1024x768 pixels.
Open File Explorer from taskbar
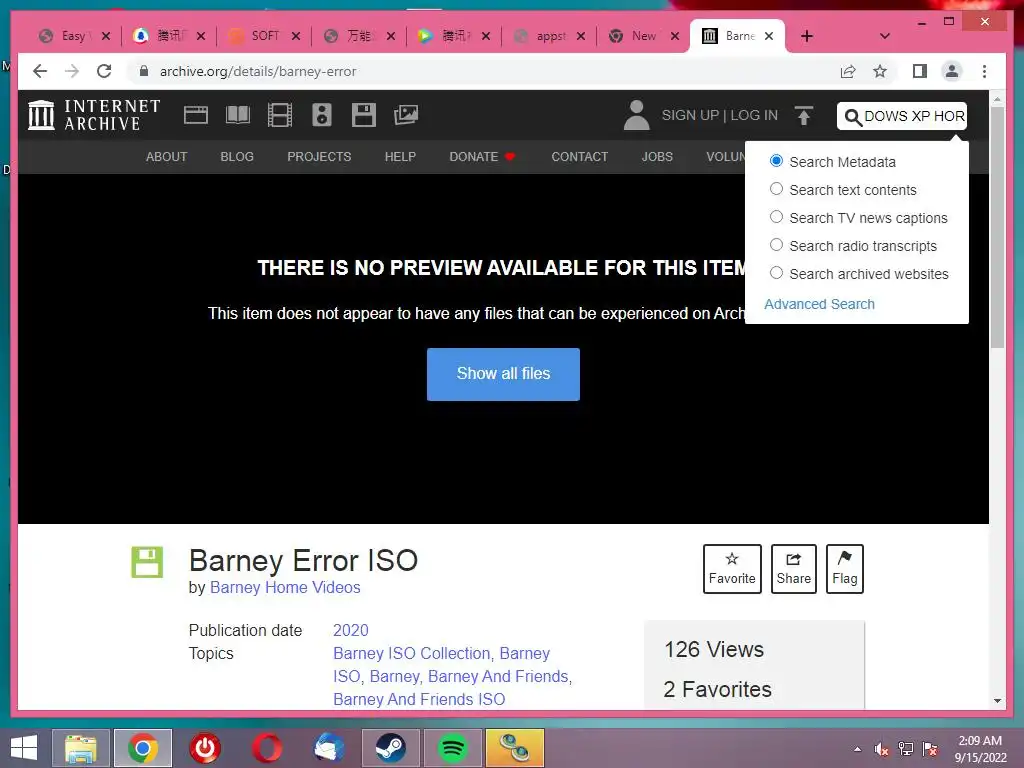[x=80, y=748]
